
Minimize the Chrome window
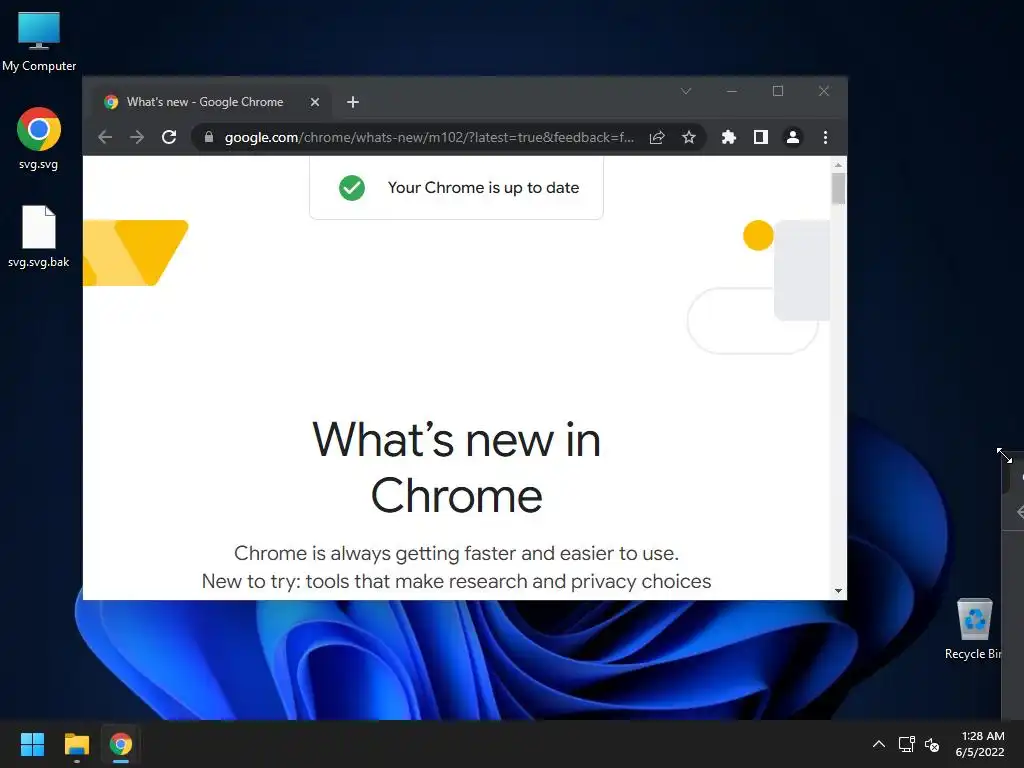pyautogui.click(x=732, y=91)
